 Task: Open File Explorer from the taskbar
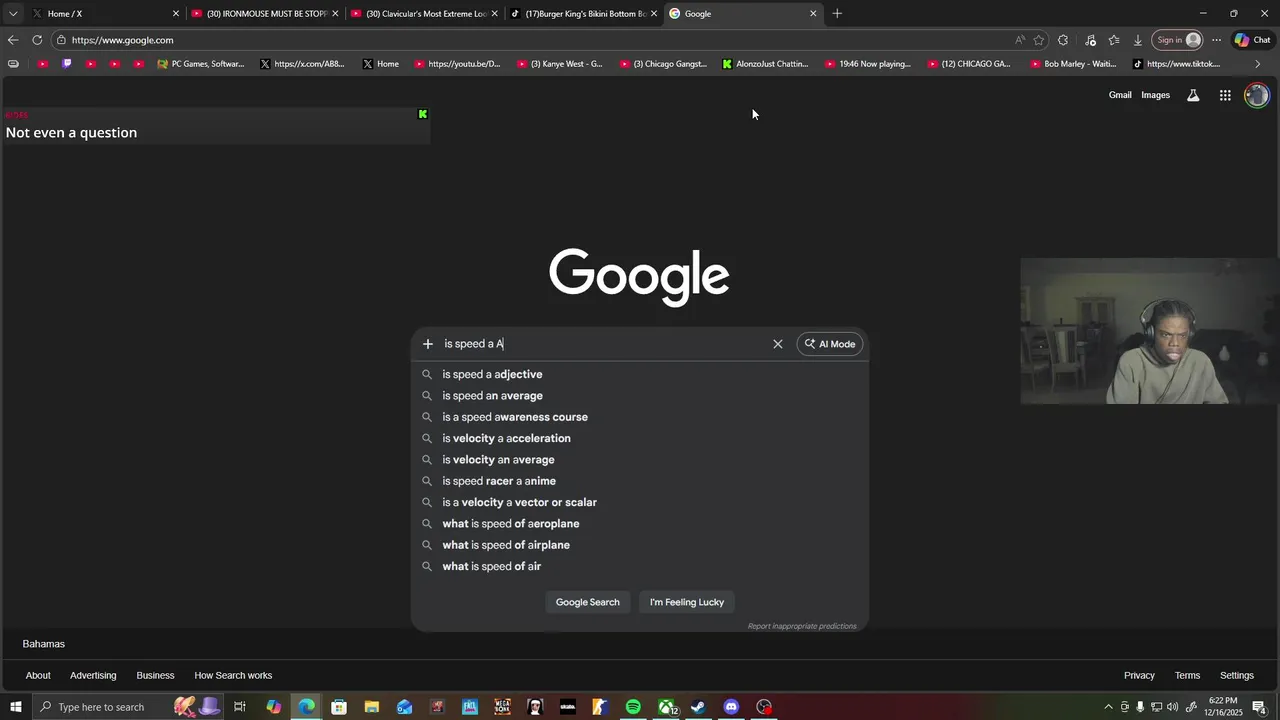point(371,707)
